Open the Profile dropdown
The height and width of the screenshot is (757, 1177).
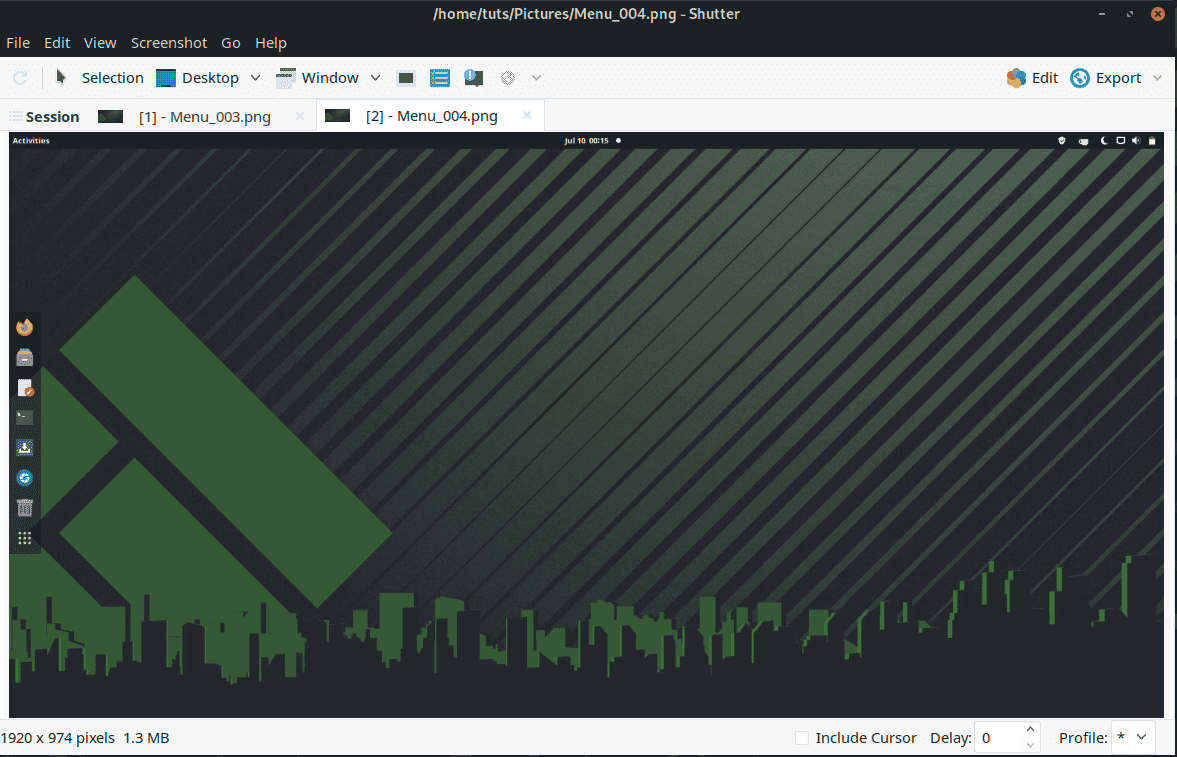click(x=1133, y=738)
